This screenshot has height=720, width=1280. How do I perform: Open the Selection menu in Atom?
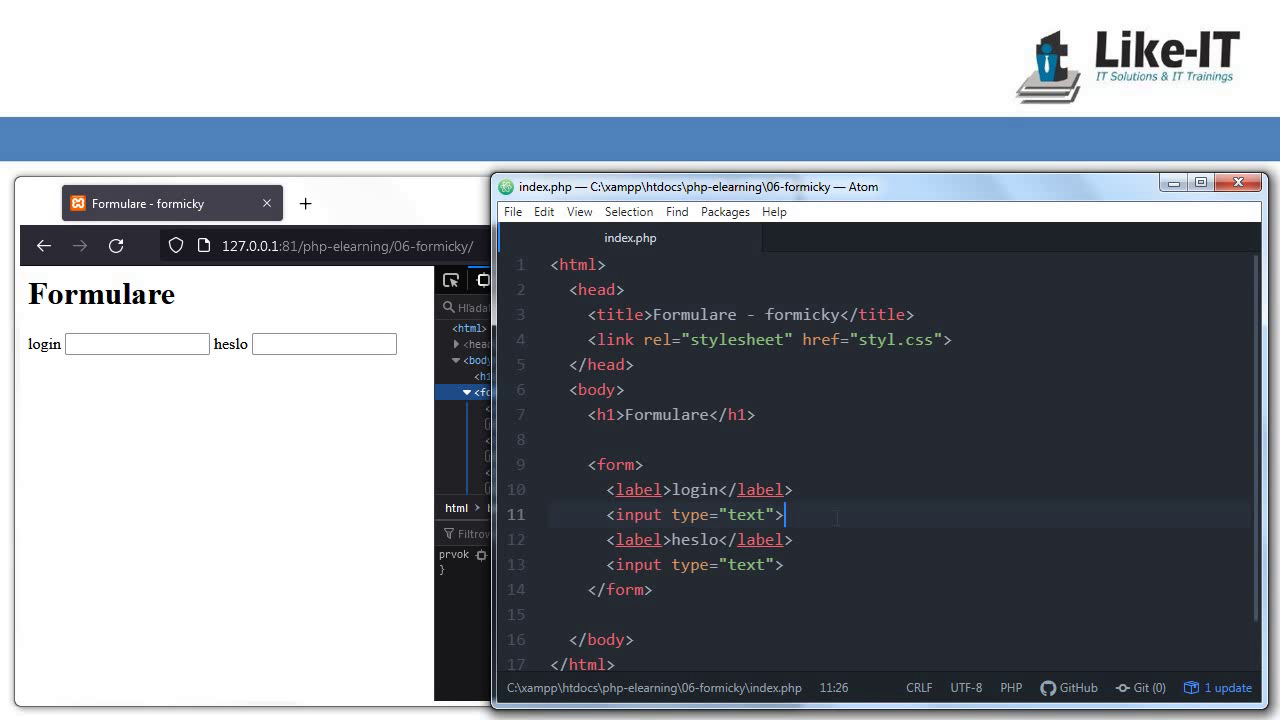pyautogui.click(x=628, y=212)
